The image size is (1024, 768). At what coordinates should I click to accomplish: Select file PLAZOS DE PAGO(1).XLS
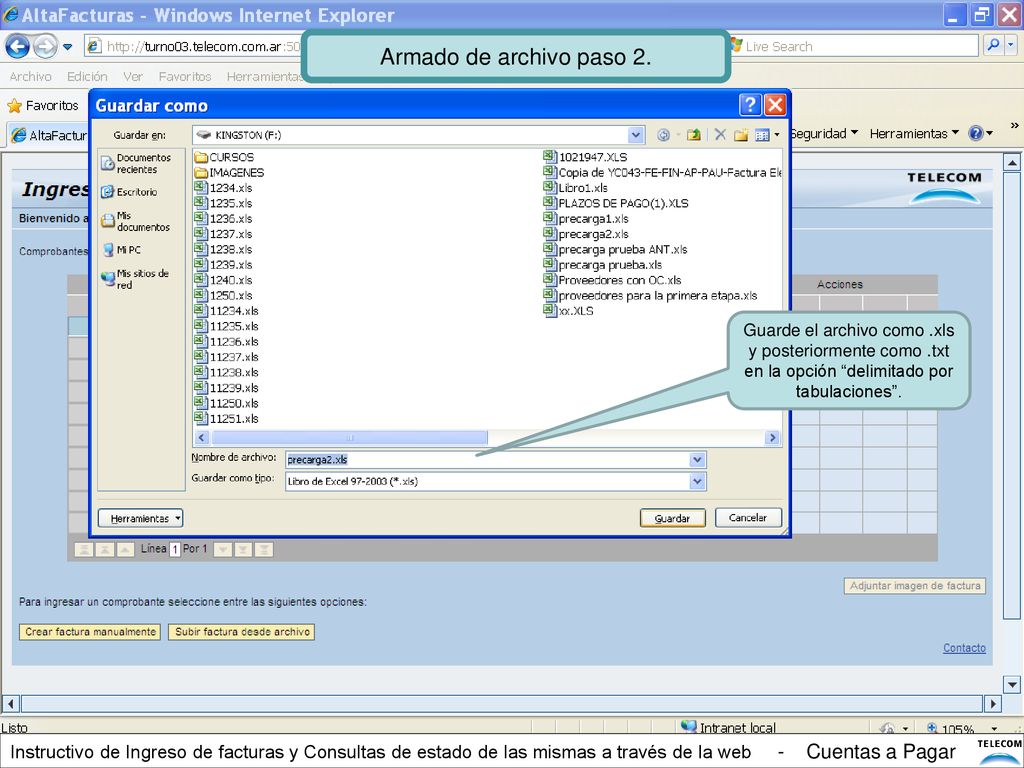point(616,203)
